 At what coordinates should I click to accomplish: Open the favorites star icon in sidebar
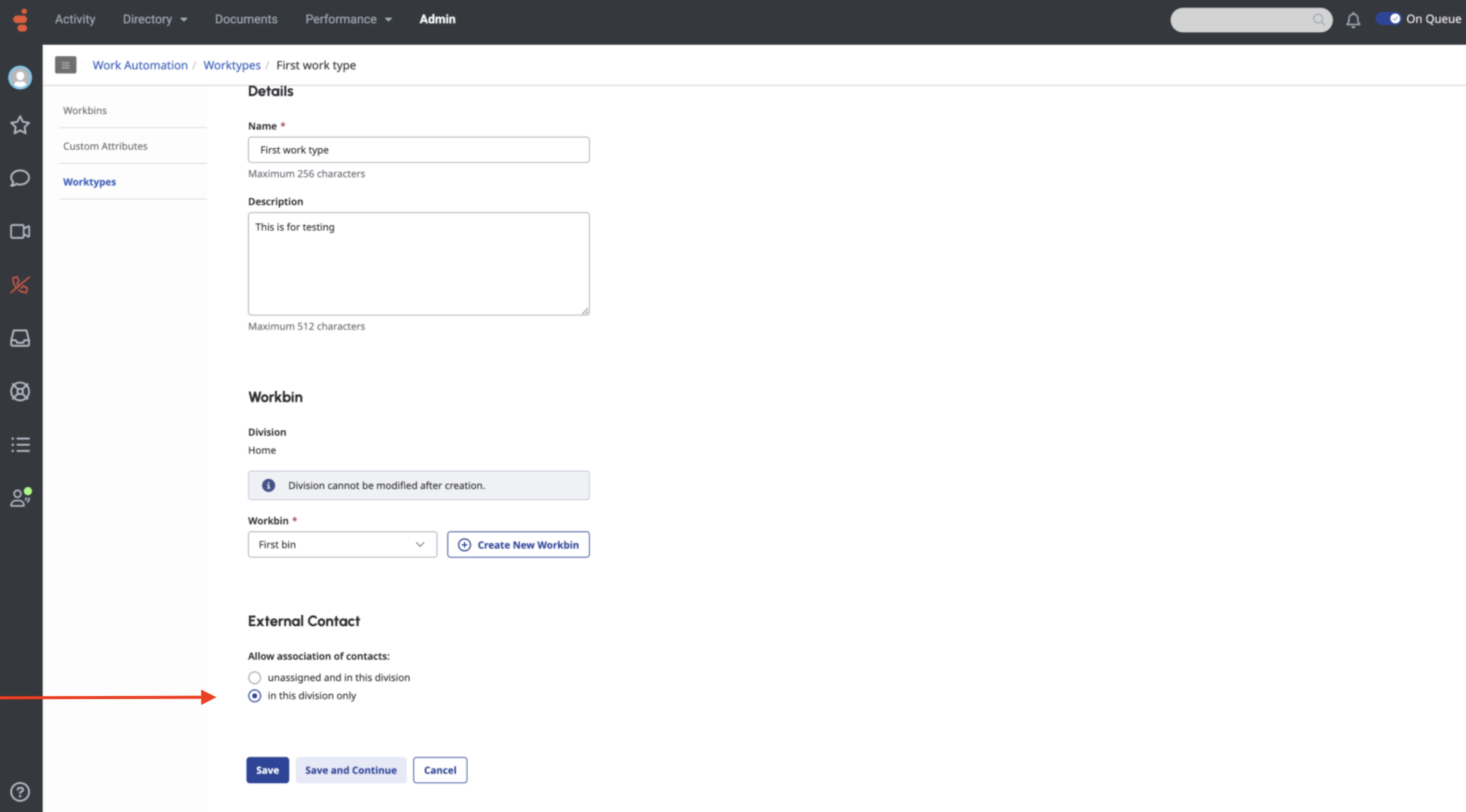click(20, 125)
